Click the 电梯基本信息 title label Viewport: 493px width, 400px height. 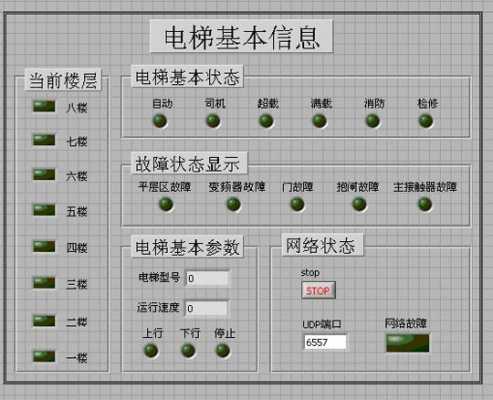(x=242, y=37)
